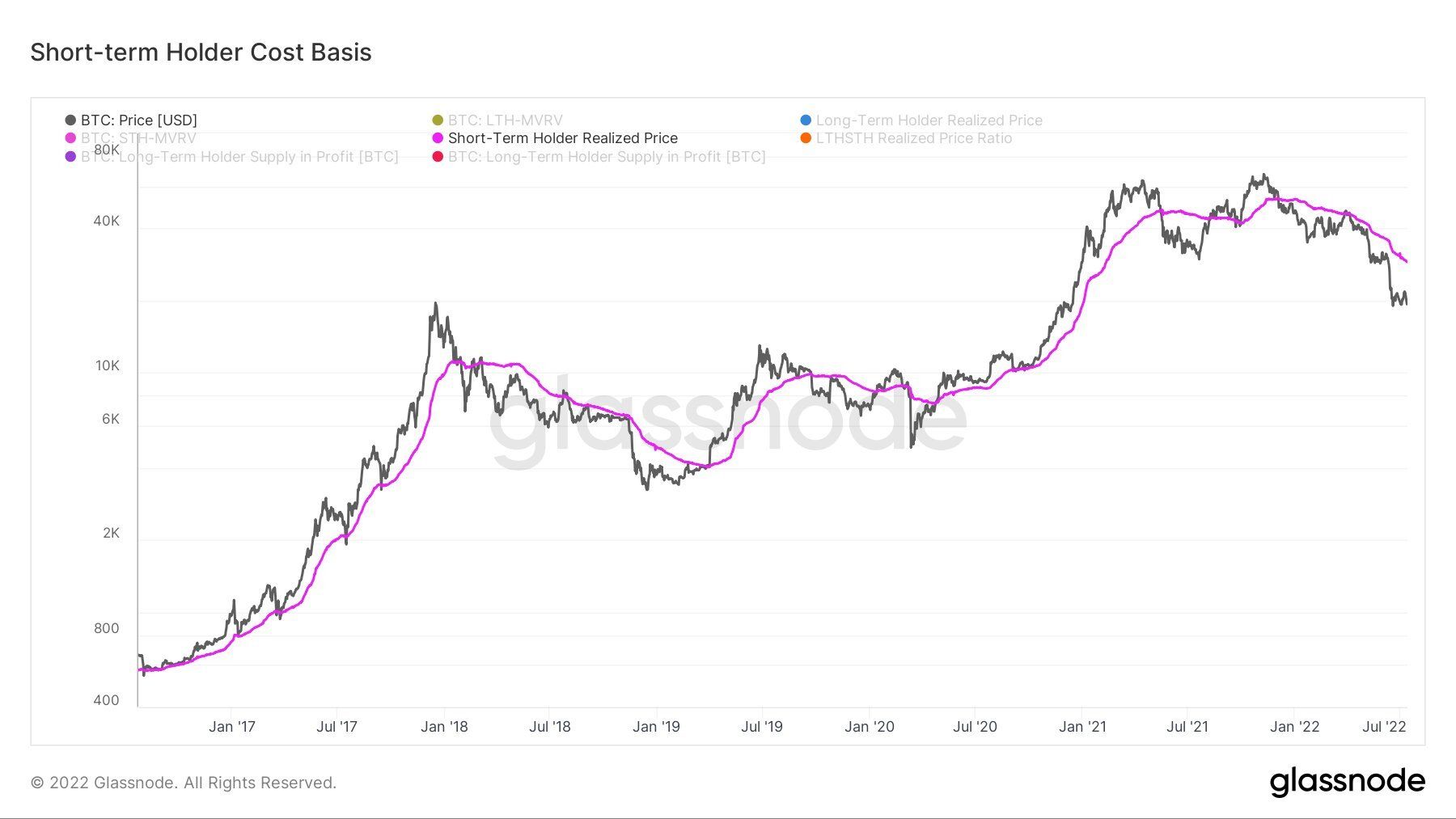The width and height of the screenshot is (1456, 819).
Task: Click purple dot beside Long-Term Holder Supply in Profit
Action: coord(70,156)
